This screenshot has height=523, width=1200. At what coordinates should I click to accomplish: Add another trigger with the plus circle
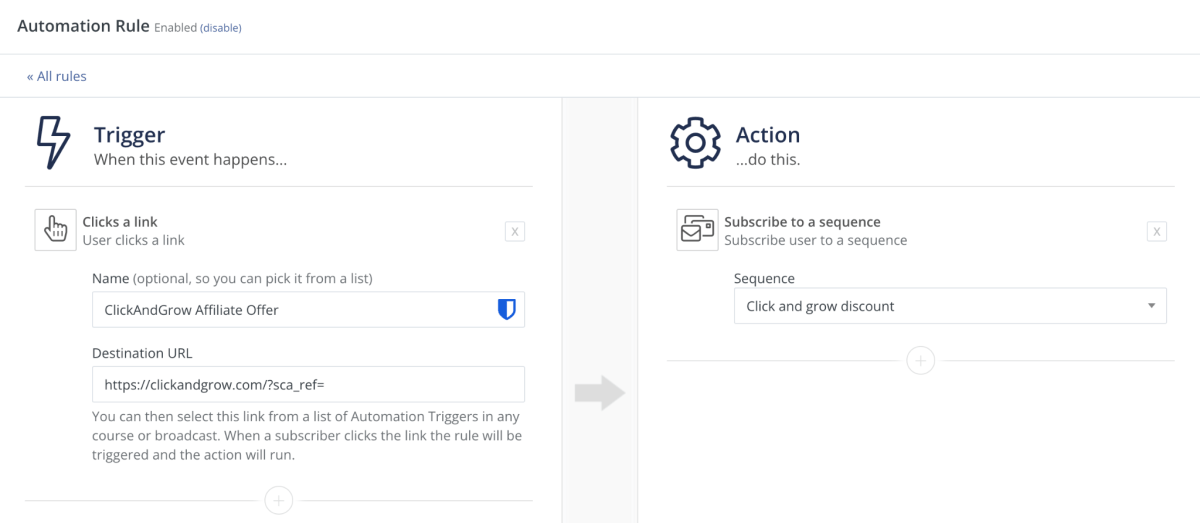[279, 500]
